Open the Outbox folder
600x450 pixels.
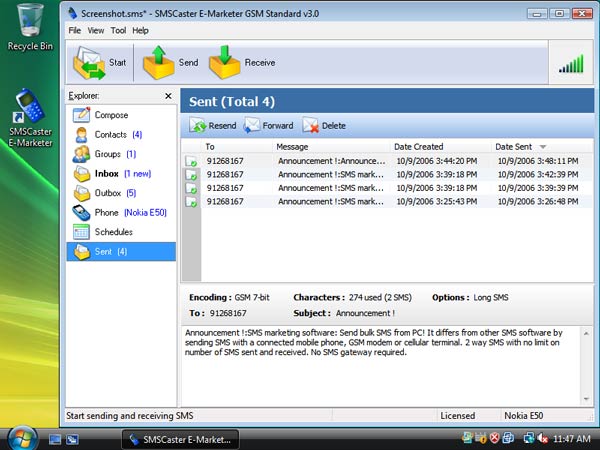coord(107,193)
